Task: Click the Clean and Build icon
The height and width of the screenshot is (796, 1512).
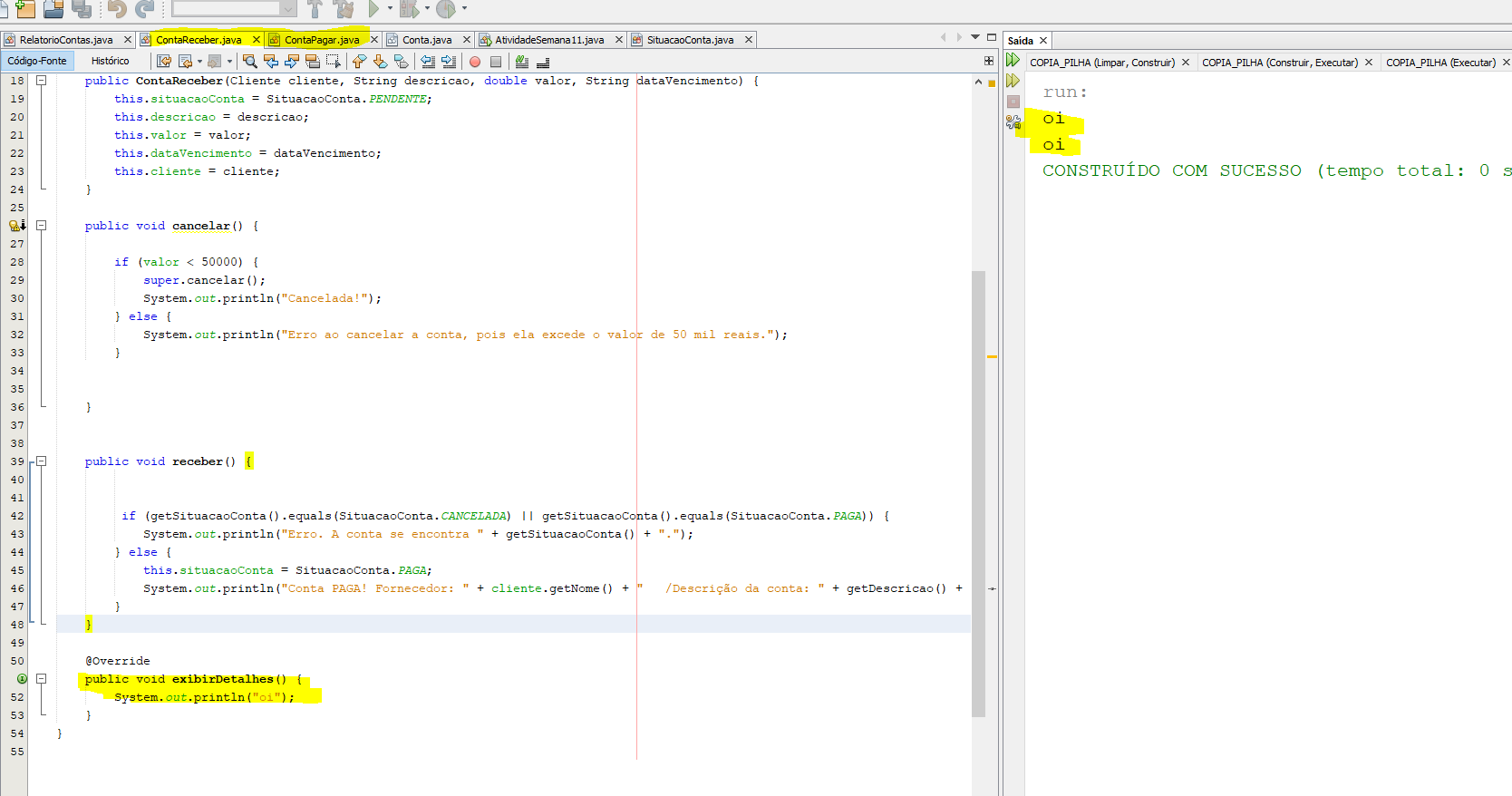Action: (x=344, y=8)
